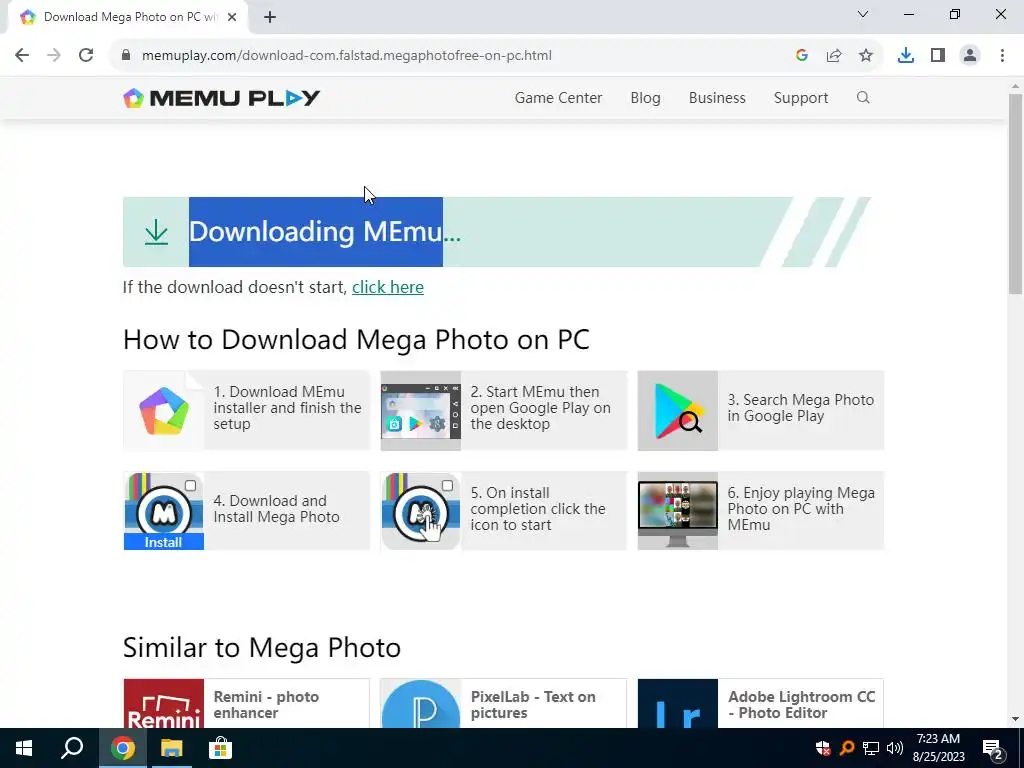Screen dimensions: 1024x768
Task: Click the Remini app icon
Action: (164, 704)
